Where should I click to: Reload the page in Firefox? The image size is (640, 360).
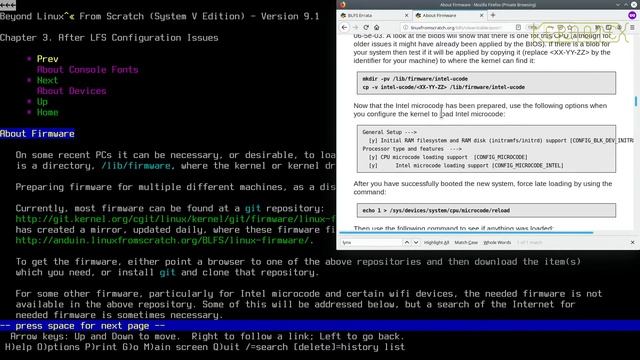[366, 27]
